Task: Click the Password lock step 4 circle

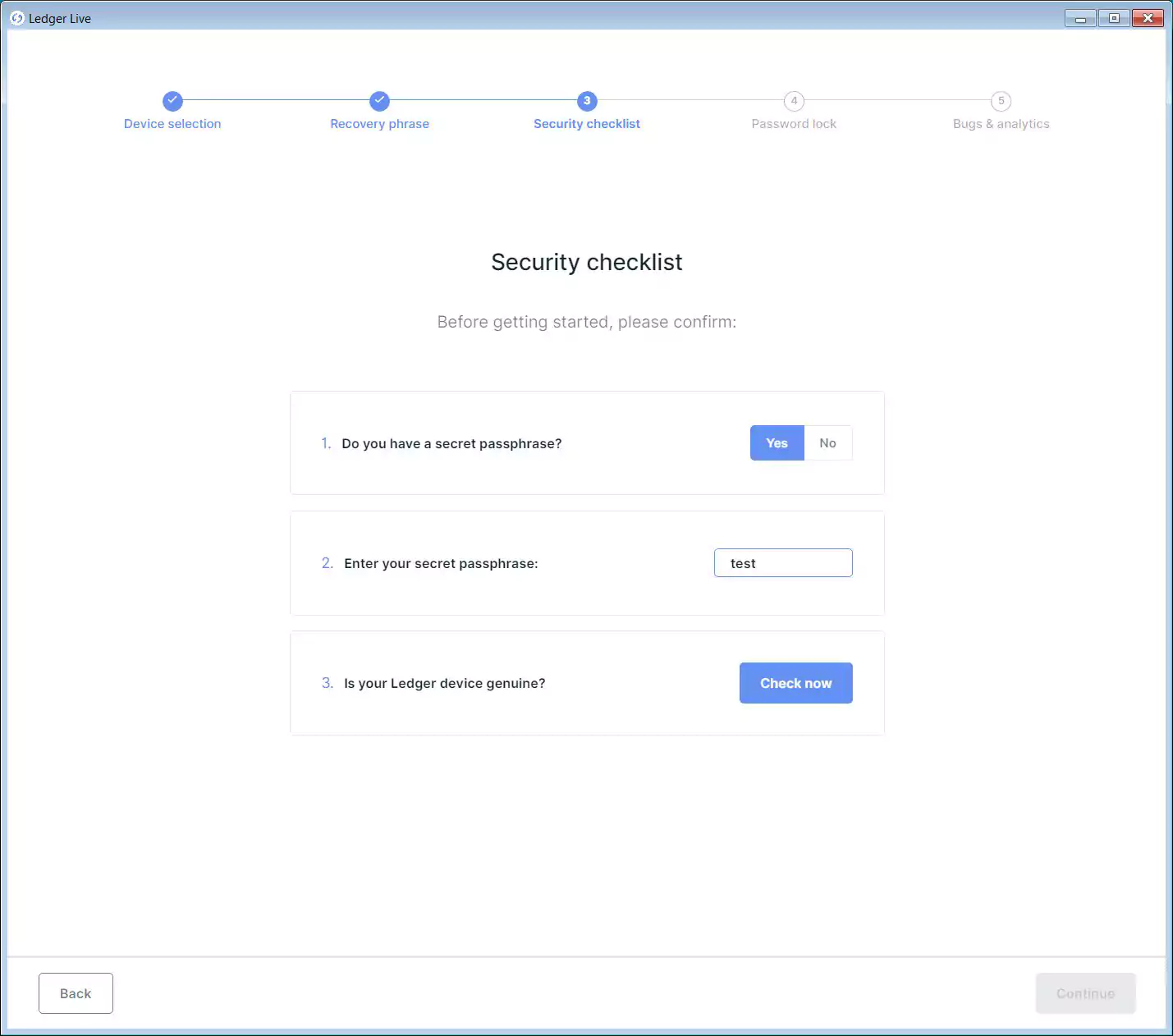Action: click(794, 101)
